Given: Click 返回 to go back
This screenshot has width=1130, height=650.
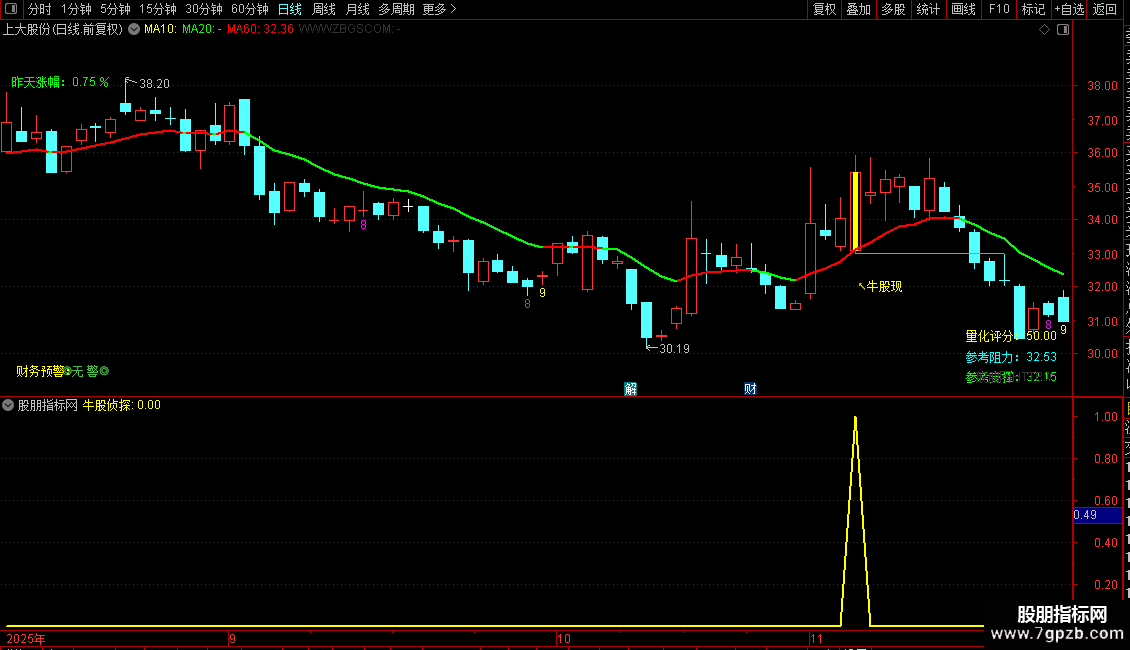Looking at the screenshot, I should (1104, 9).
